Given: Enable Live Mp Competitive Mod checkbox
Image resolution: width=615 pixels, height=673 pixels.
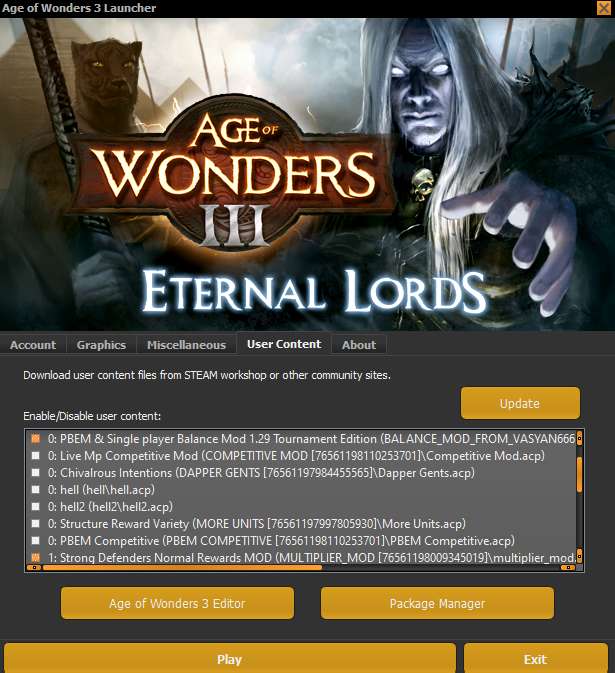Looking at the screenshot, I should point(36,455).
